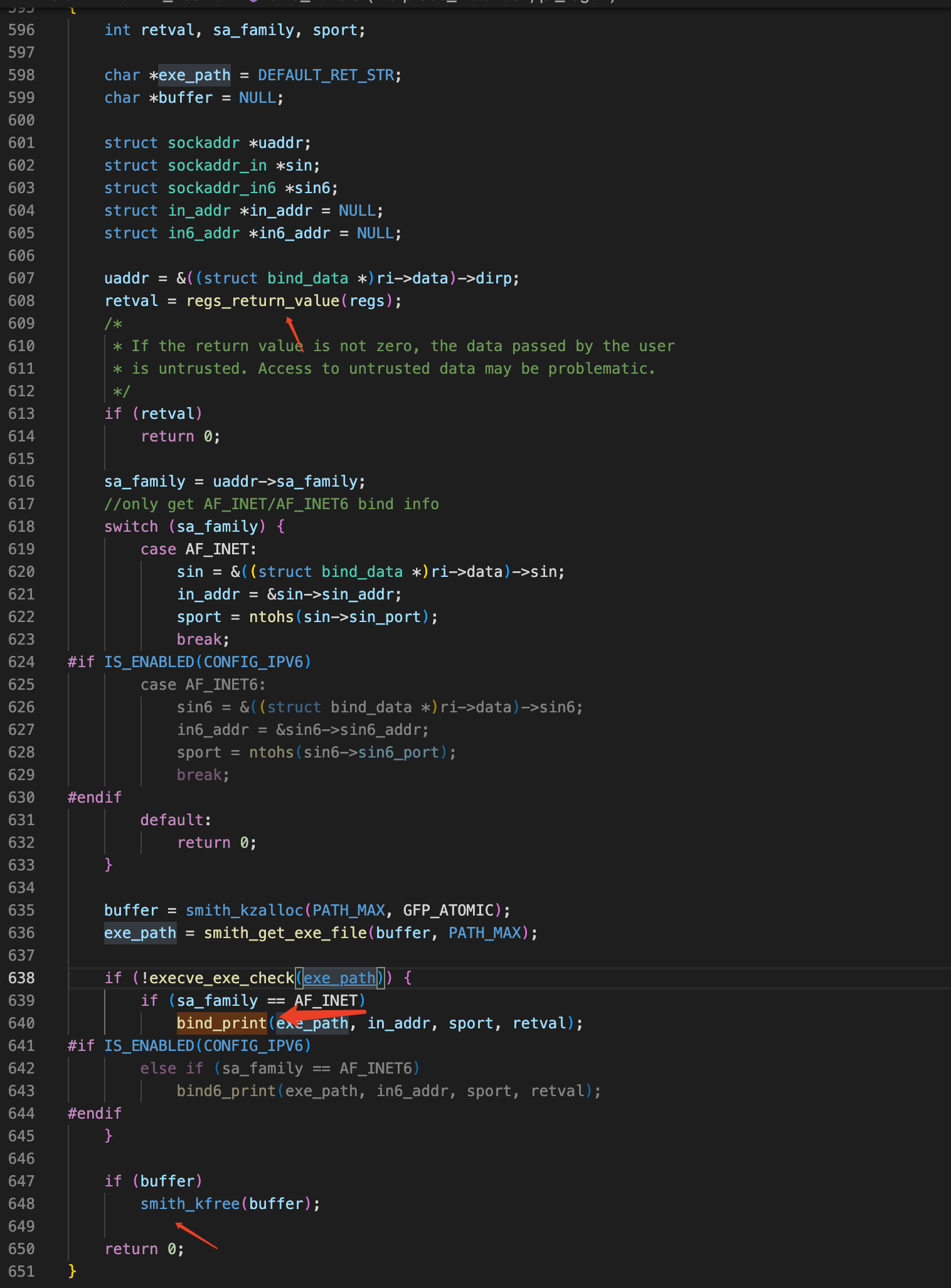Image resolution: width=951 pixels, height=1288 pixels.
Task: Click the in6_addr declaration on line 605
Action: [253, 233]
